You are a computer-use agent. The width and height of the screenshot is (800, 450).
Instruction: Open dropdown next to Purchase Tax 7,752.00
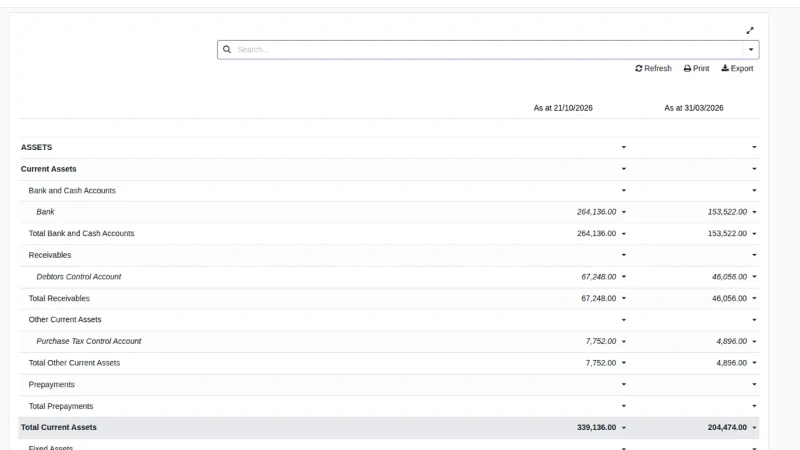pos(623,341)
